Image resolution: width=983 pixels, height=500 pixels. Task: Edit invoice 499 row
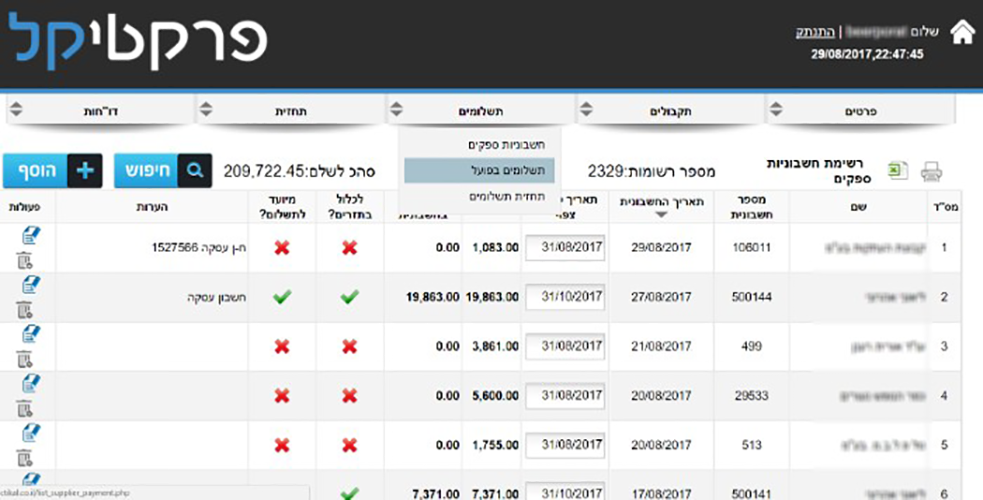pos(30,335)
